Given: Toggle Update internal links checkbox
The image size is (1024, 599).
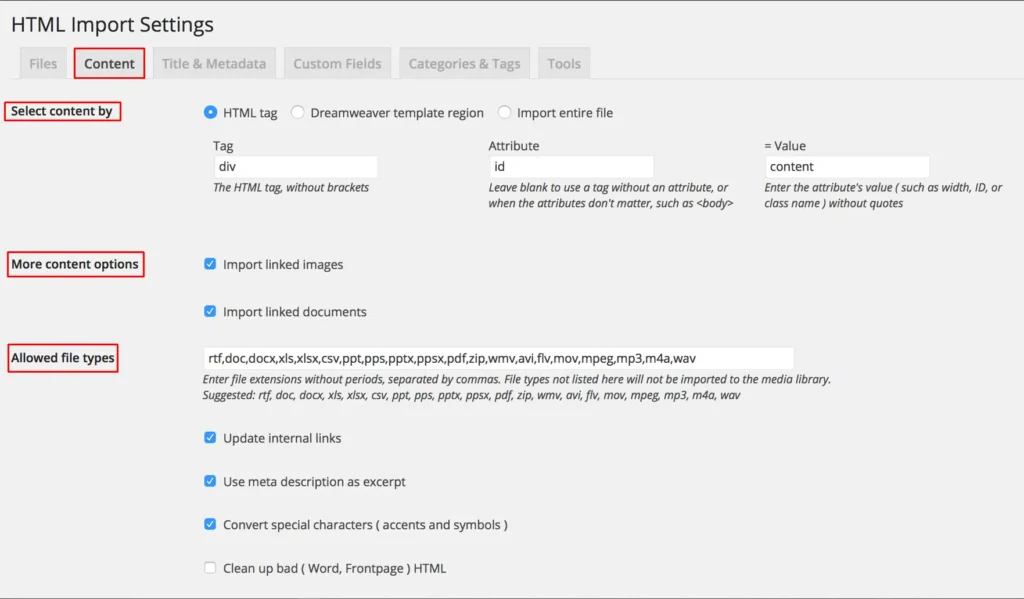Looking at the screenshot, I should tap(210, 437).
